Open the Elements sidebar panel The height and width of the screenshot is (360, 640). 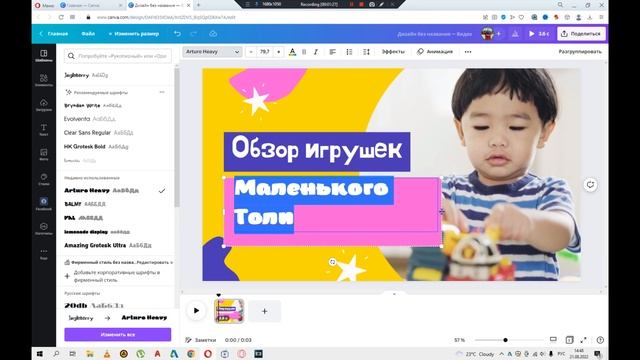point(44,80)
